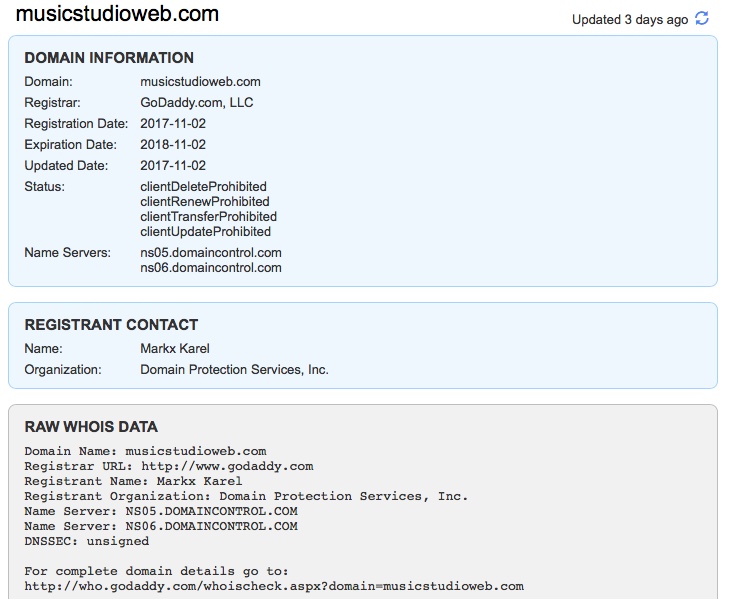This screenshot has height=599, width=730.
Task: Click the 'Registration Date:' field label
Action: [x=76, y=123]
